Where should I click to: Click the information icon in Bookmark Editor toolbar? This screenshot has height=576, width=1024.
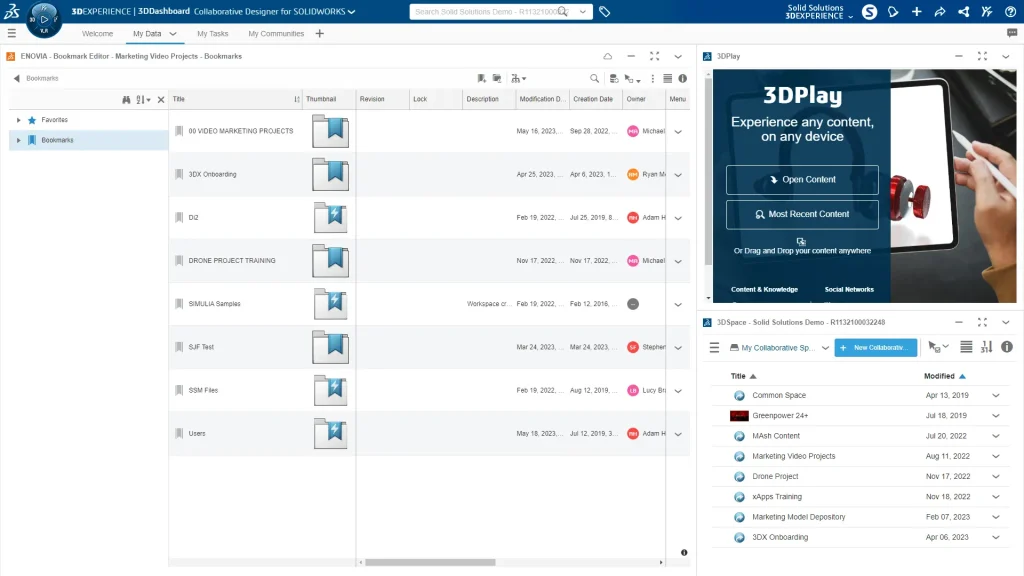coord(682,78)
